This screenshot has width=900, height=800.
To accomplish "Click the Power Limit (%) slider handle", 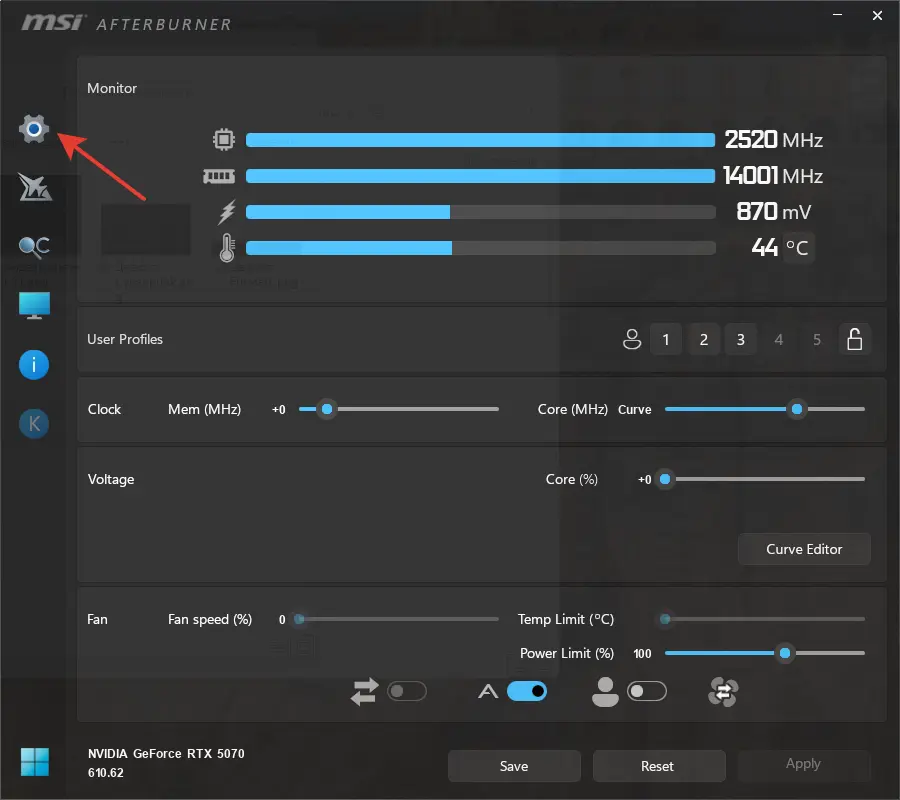I will tap(785, 653).
